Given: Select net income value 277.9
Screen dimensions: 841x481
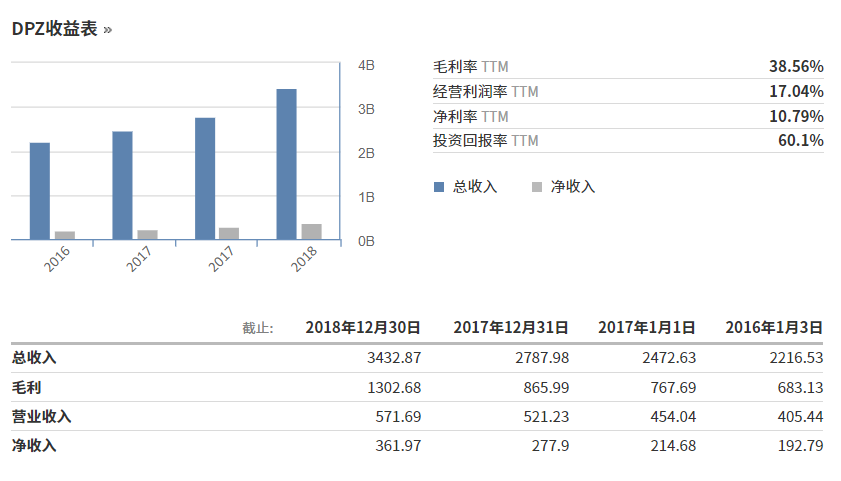Looking at the screenshot, I should [x=550, y=445].
